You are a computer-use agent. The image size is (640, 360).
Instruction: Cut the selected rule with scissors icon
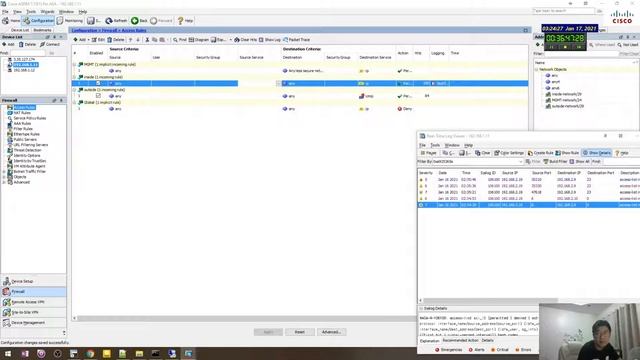click(147, 40)
